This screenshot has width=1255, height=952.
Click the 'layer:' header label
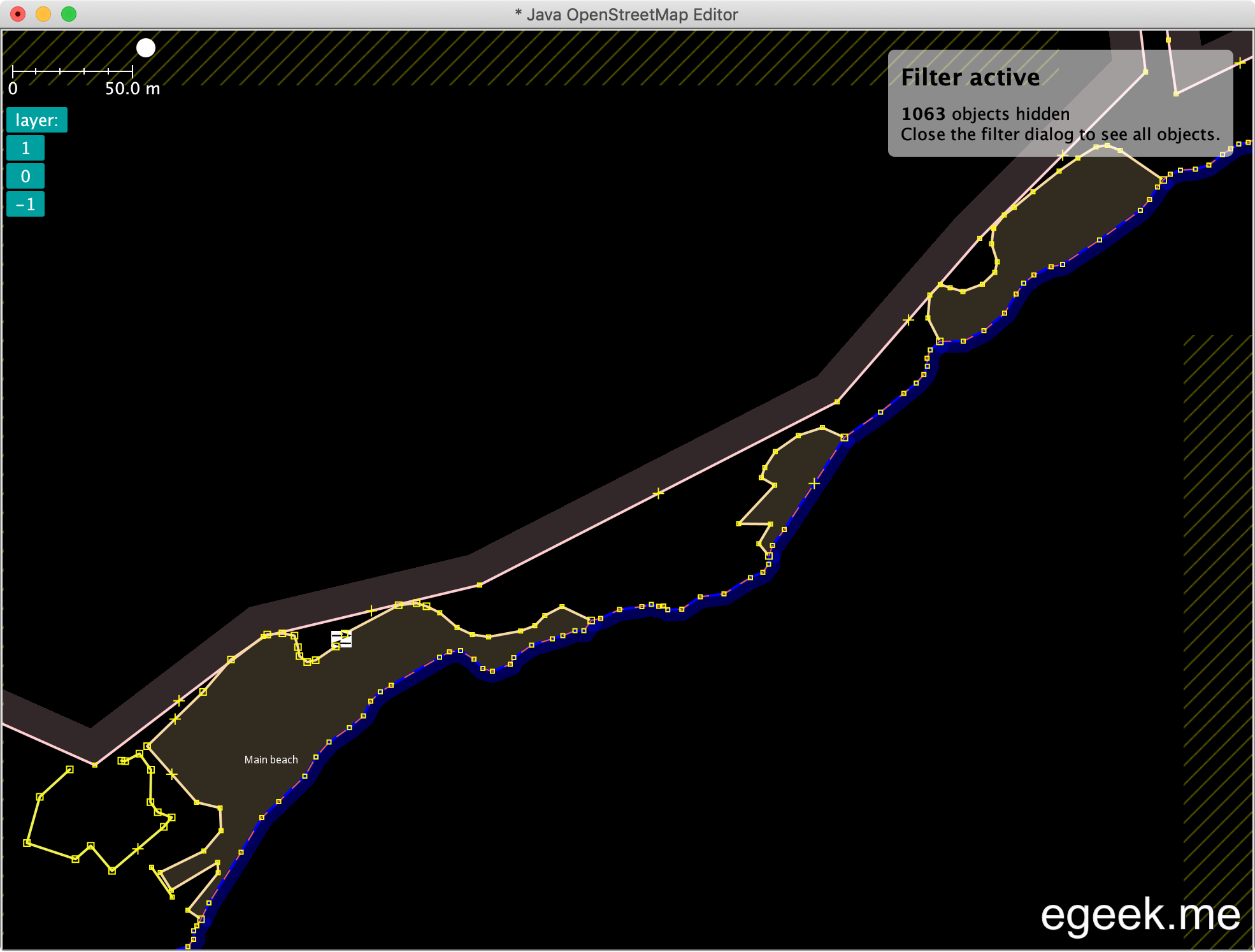coord(36,120)
